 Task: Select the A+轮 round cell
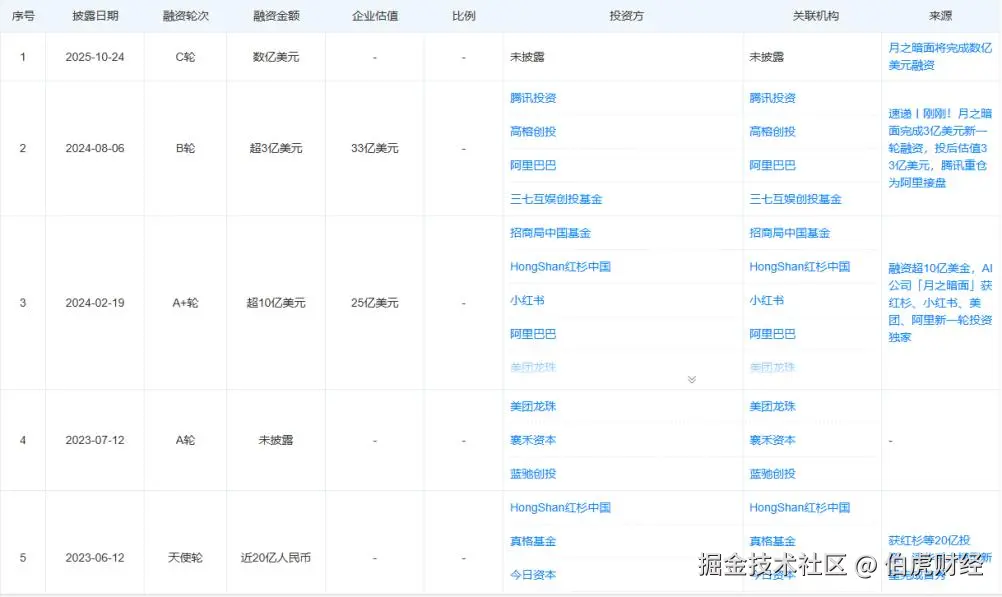point(185,303)
